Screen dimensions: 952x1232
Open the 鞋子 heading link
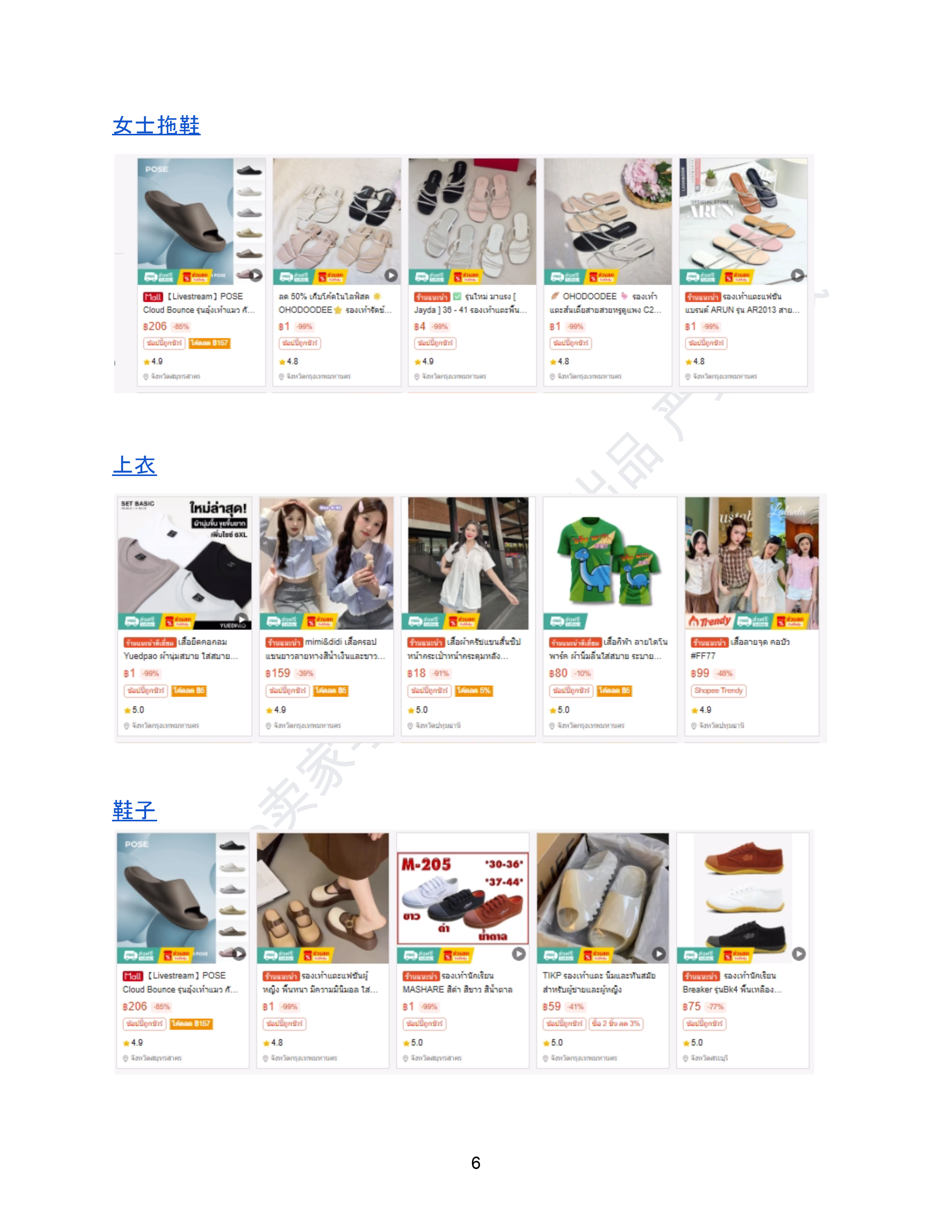point(134,810)
